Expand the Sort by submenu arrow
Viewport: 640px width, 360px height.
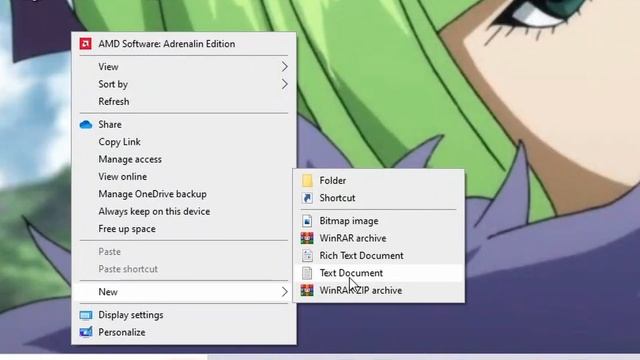[x=284, y=84]
